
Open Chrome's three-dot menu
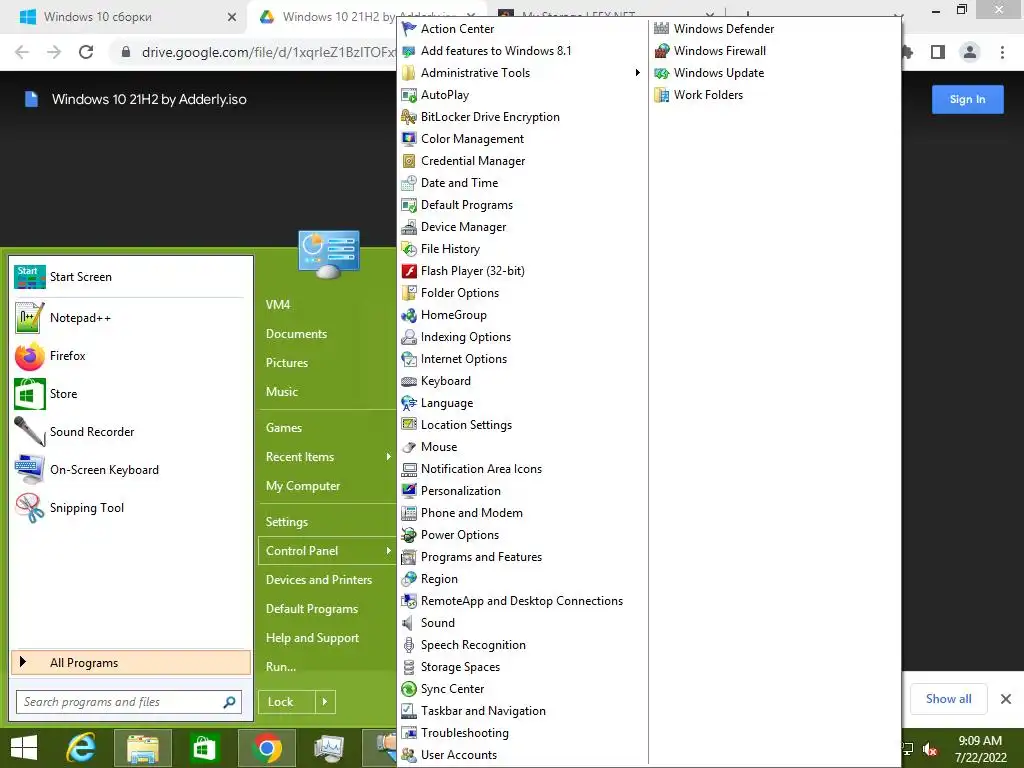point(1002,52)
